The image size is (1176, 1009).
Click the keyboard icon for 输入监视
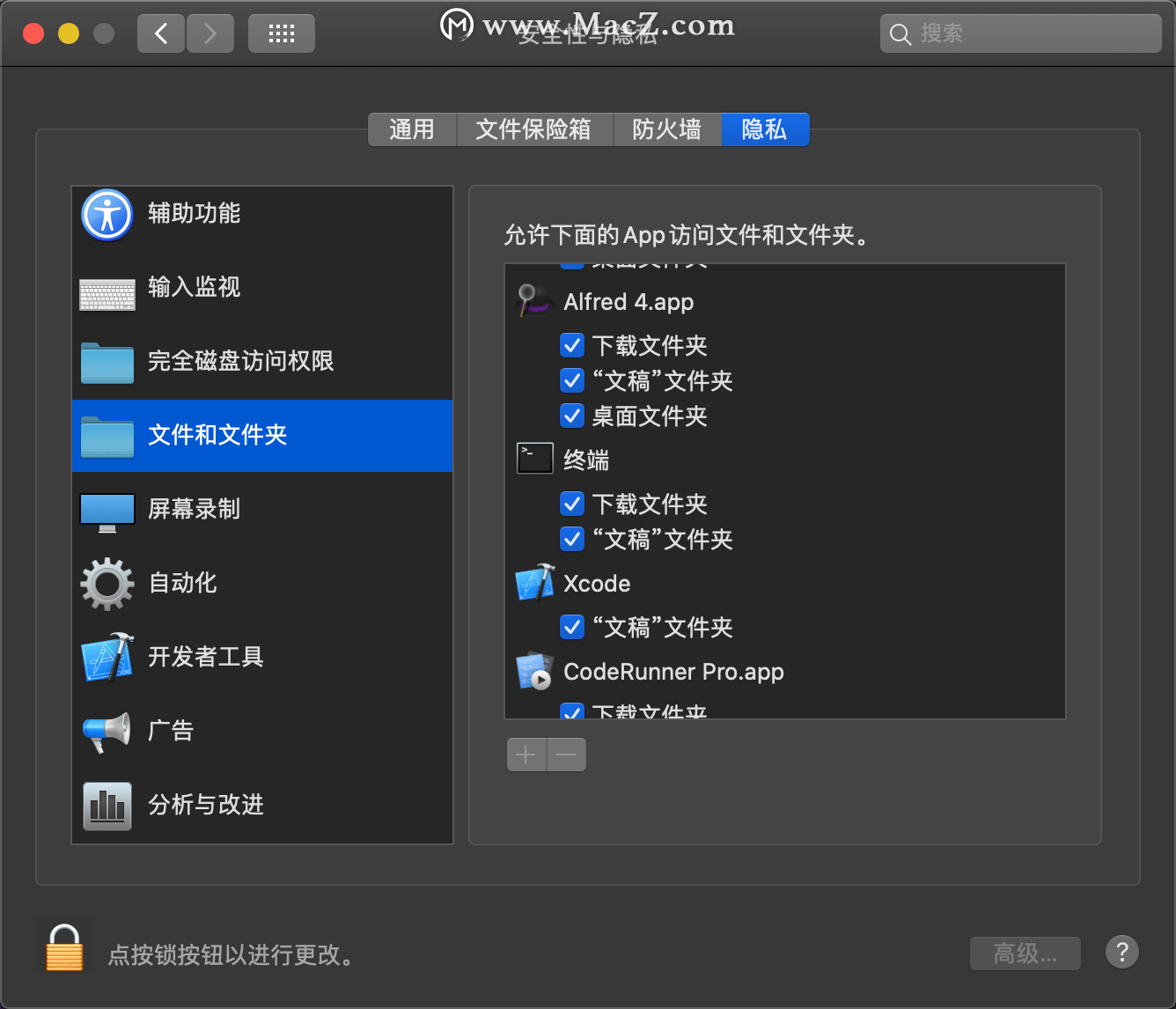click(x=107, y=295)
